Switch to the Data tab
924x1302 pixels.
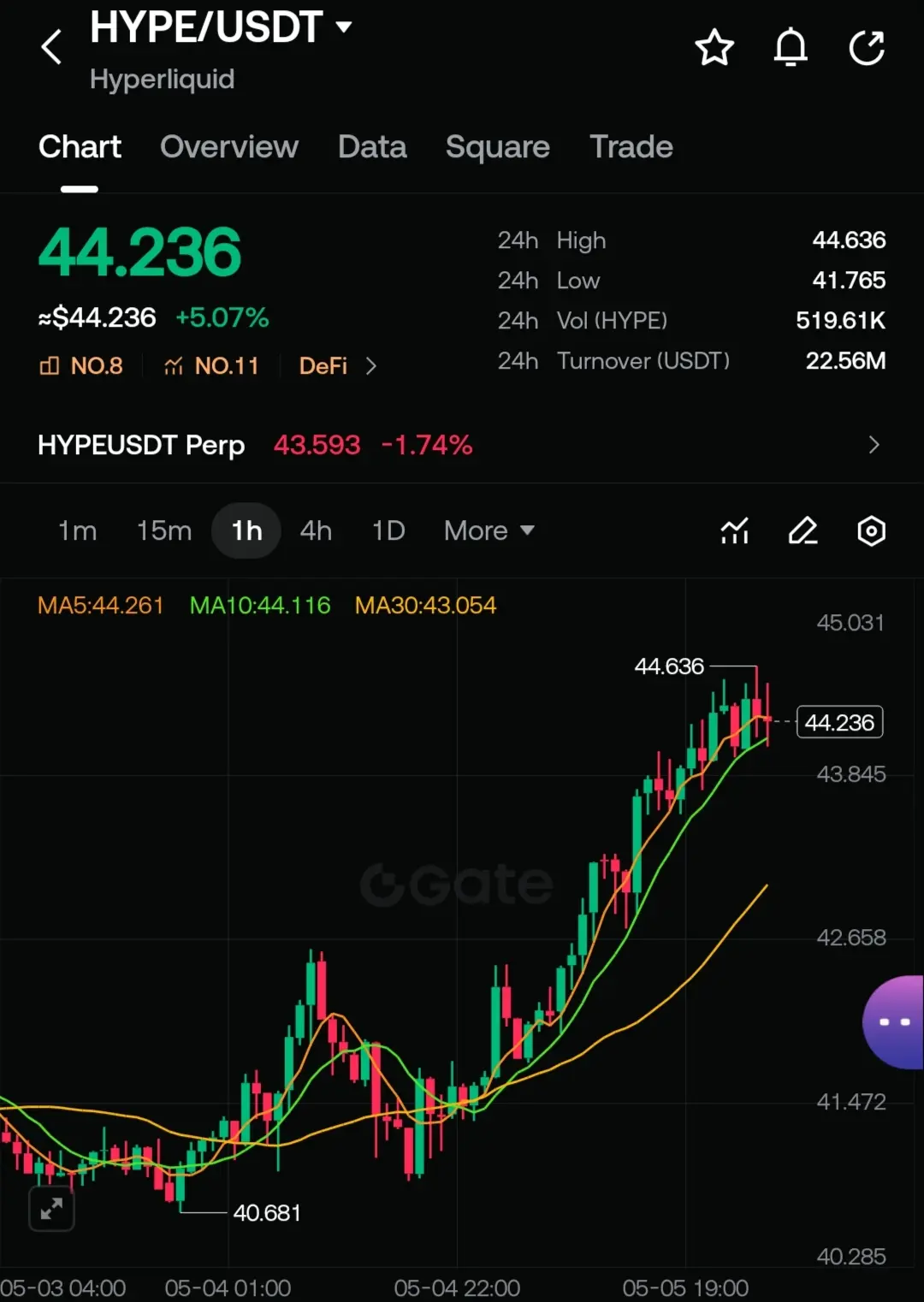pyautogui.click(x=372, y=147)
